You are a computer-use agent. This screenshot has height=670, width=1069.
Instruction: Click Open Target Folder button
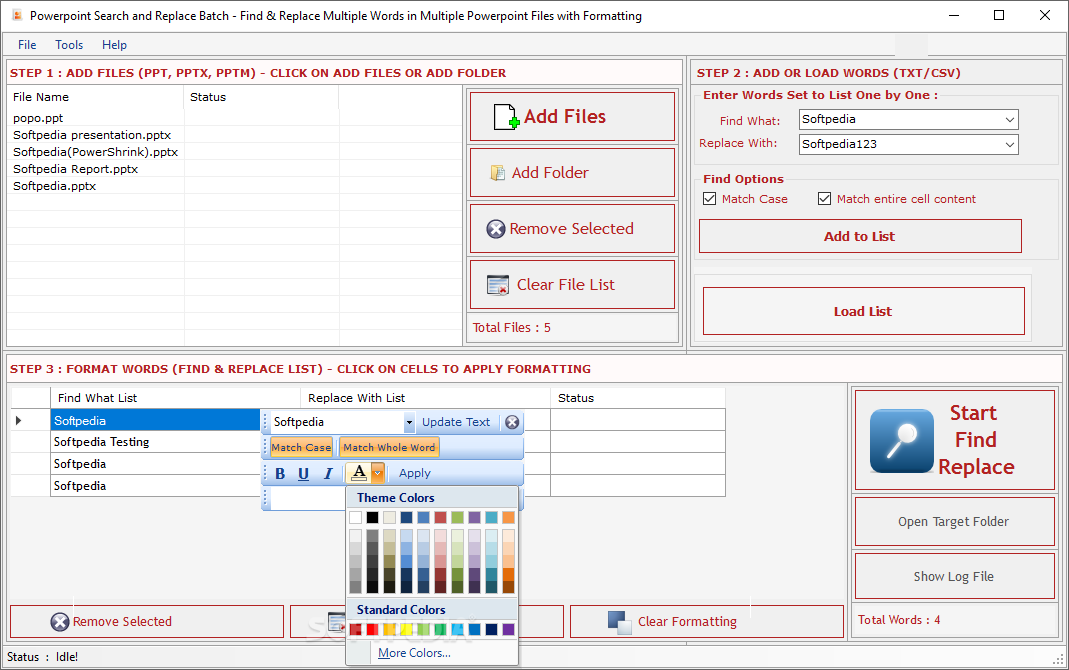(x=954, y=521)
